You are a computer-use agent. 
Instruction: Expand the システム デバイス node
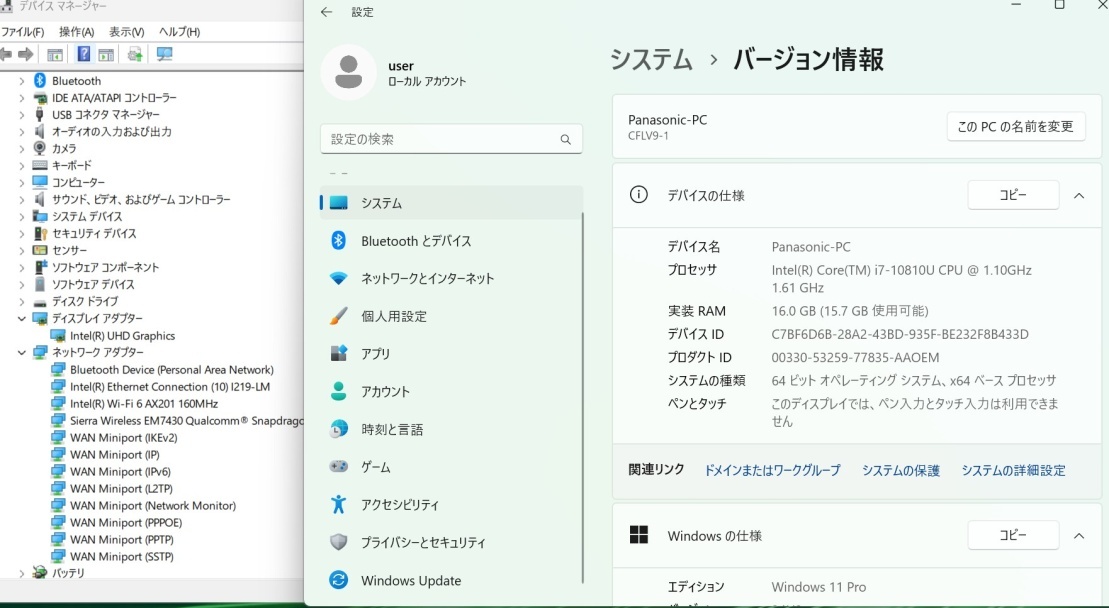tap(21, 216)
